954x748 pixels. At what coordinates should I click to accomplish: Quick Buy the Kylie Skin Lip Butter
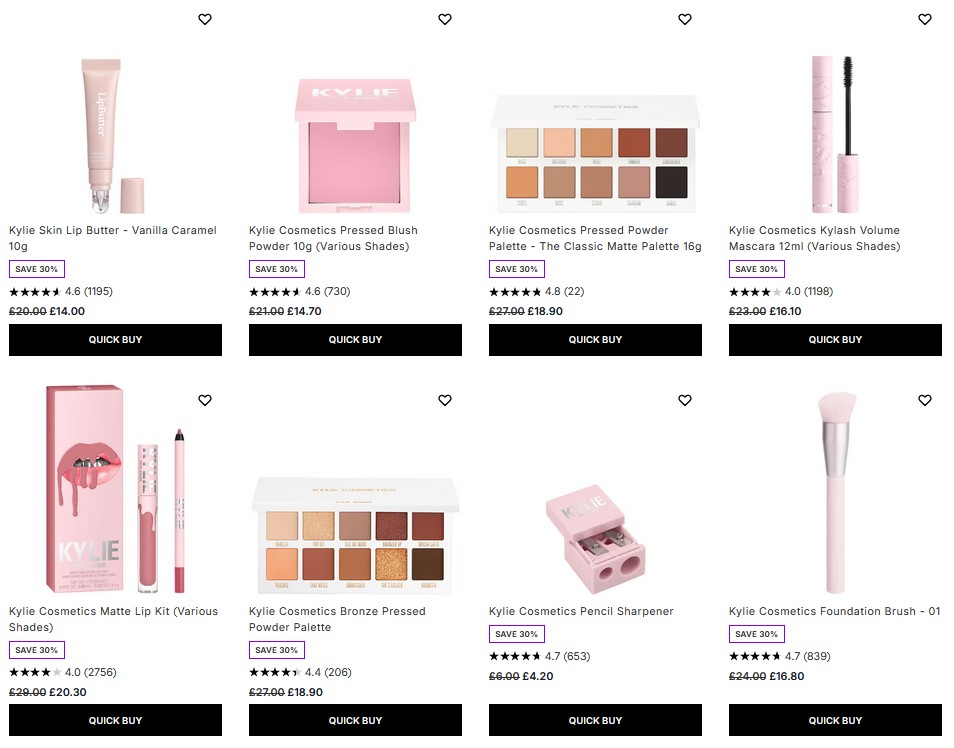click(115, 340)
